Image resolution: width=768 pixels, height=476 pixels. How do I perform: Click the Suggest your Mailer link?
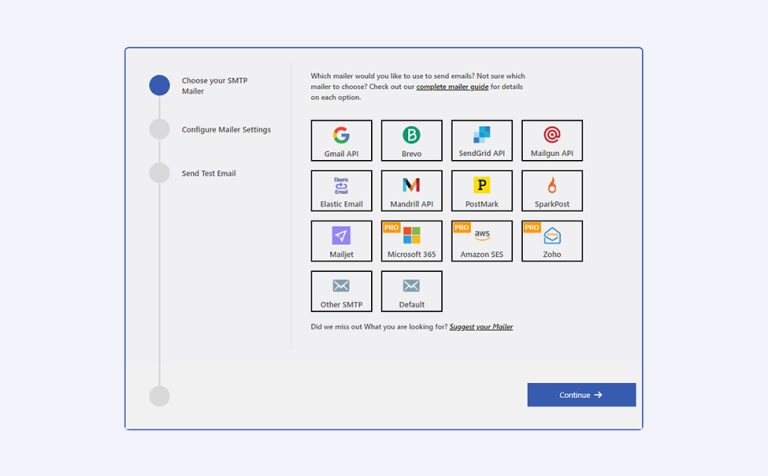click(481, 327)
